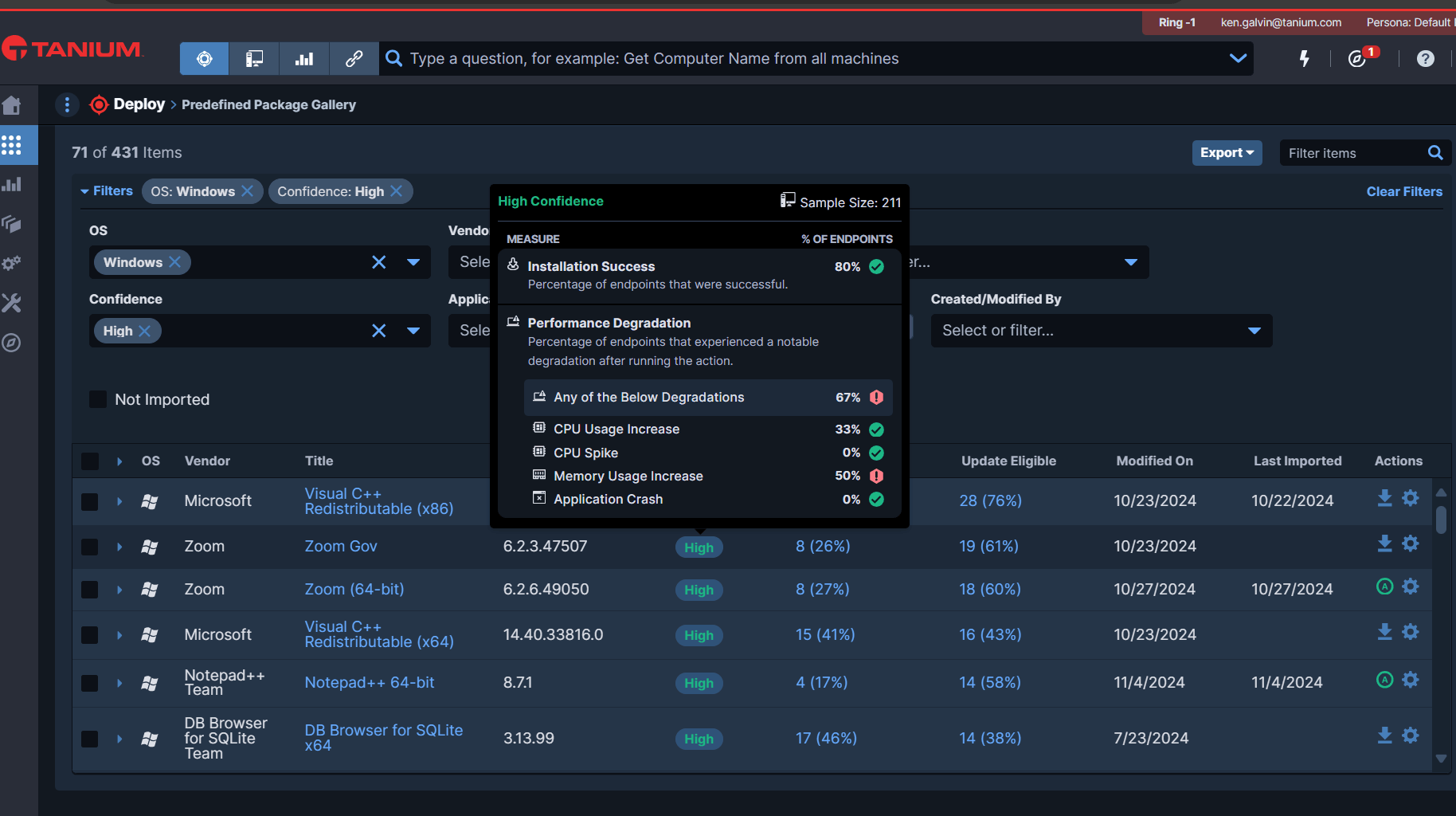Click the endpoints computer icon in top toolbar
1456x816 pixels.
(x=254, y=59)
